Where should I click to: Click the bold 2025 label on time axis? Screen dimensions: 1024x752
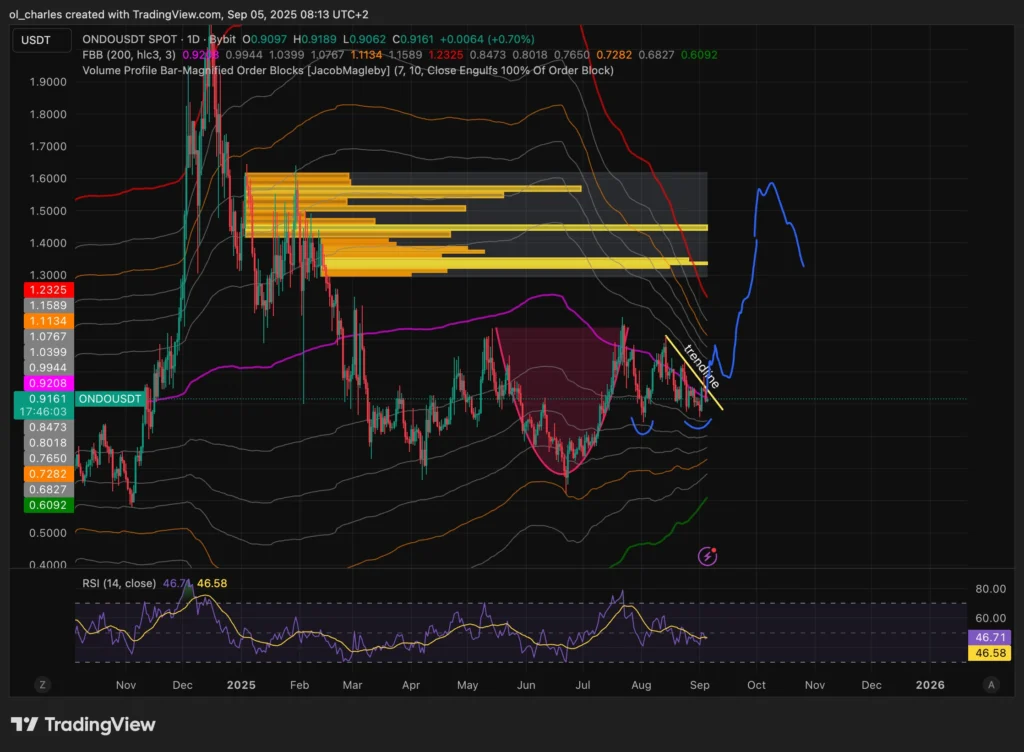pos(243,685)
